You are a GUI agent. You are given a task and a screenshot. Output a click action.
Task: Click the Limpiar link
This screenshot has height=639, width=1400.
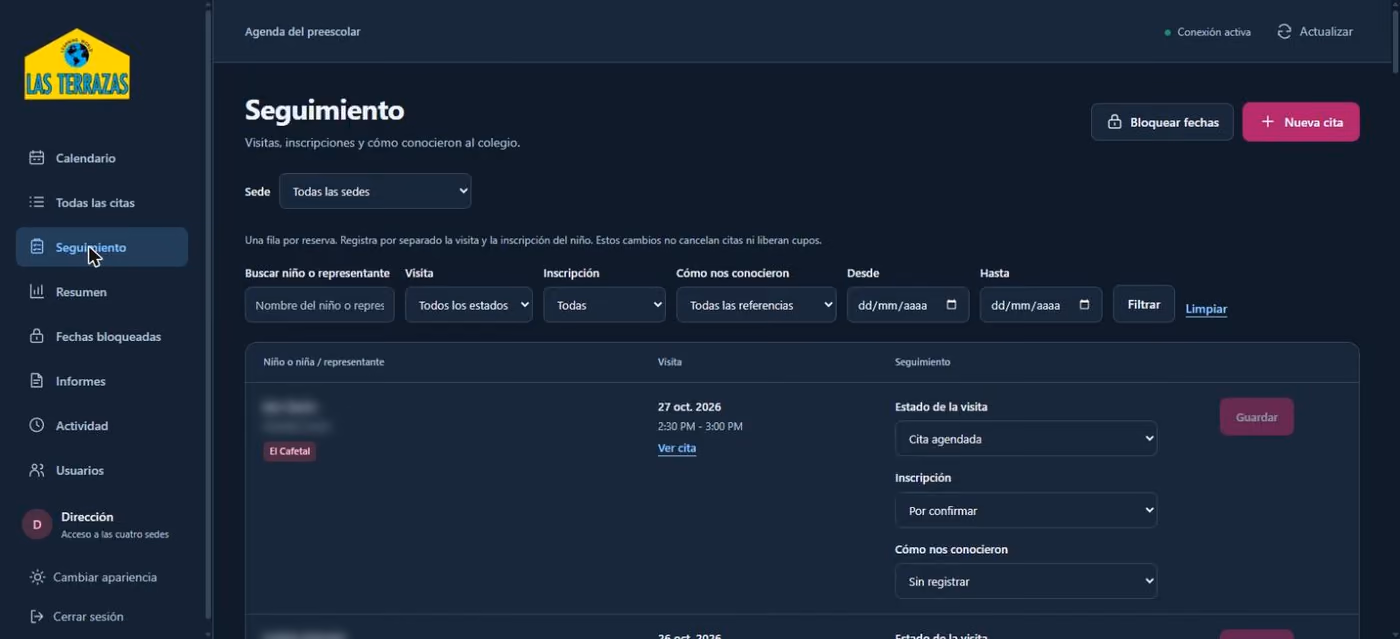pos(1206,309)
